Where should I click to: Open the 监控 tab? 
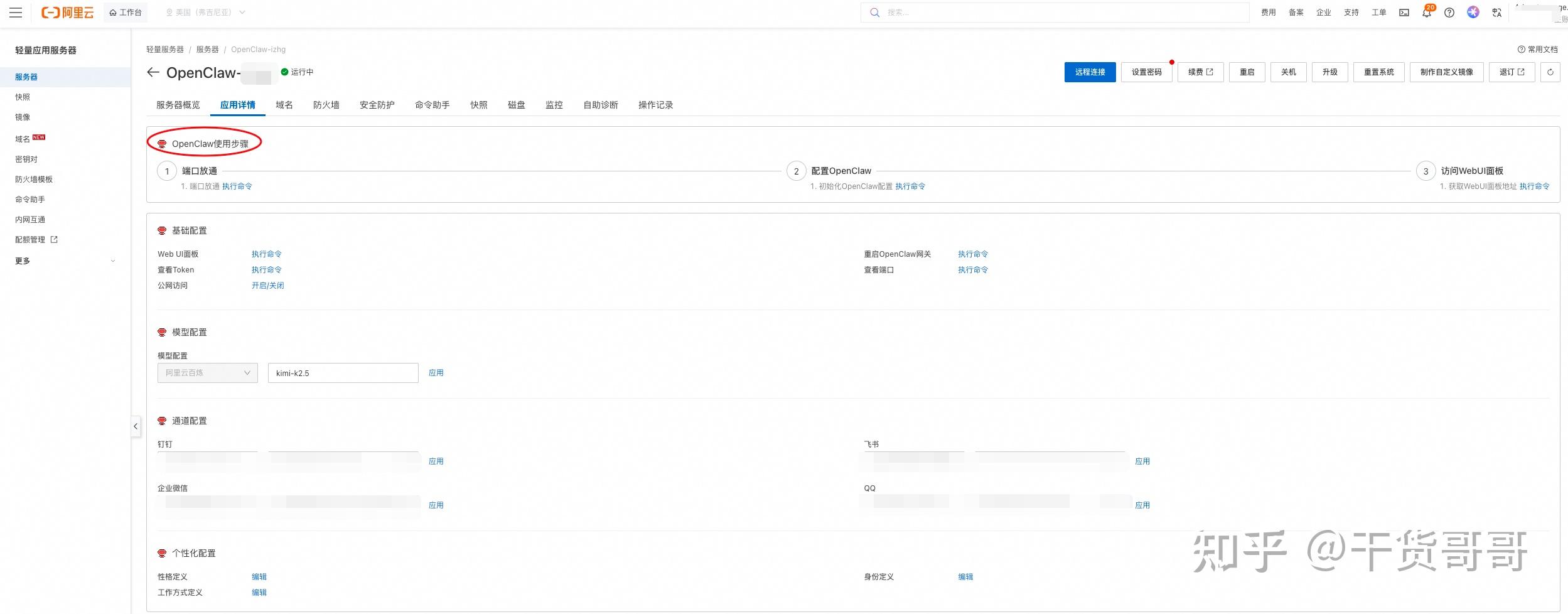554,105
